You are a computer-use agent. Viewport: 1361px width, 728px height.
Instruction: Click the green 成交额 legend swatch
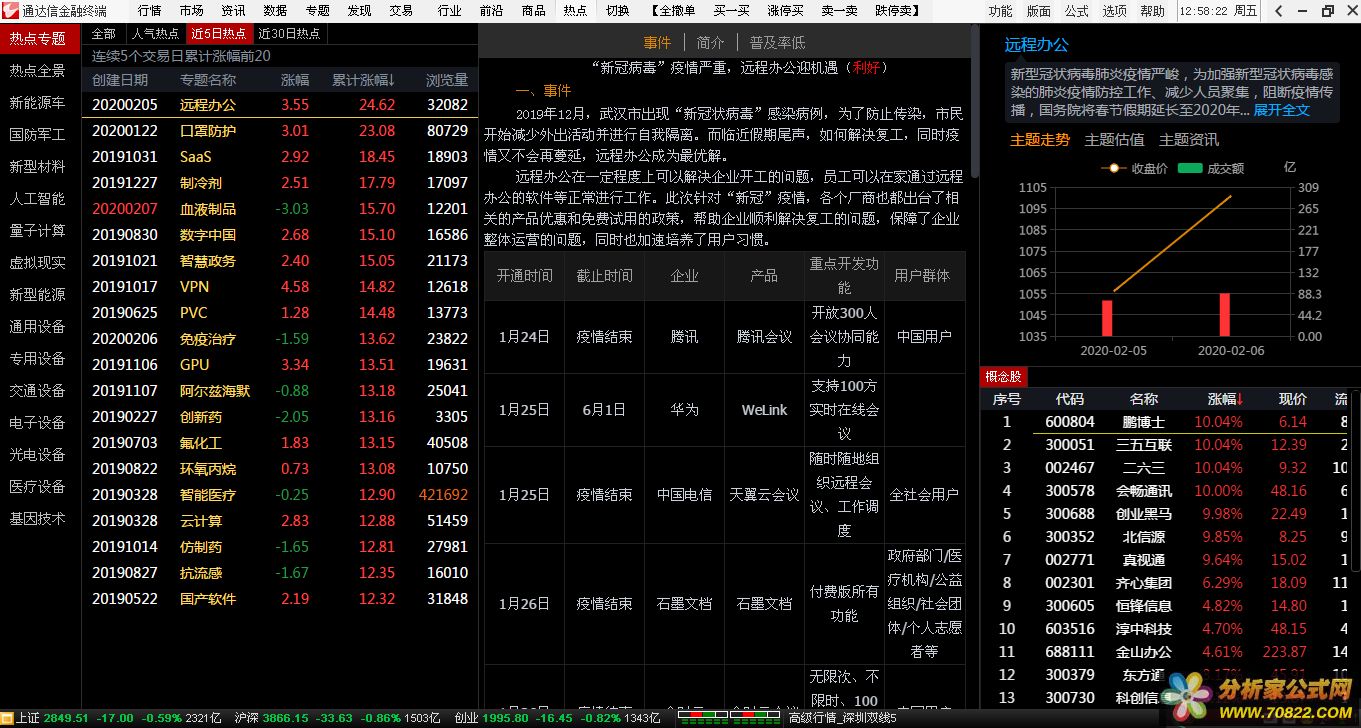(1190, 168)
